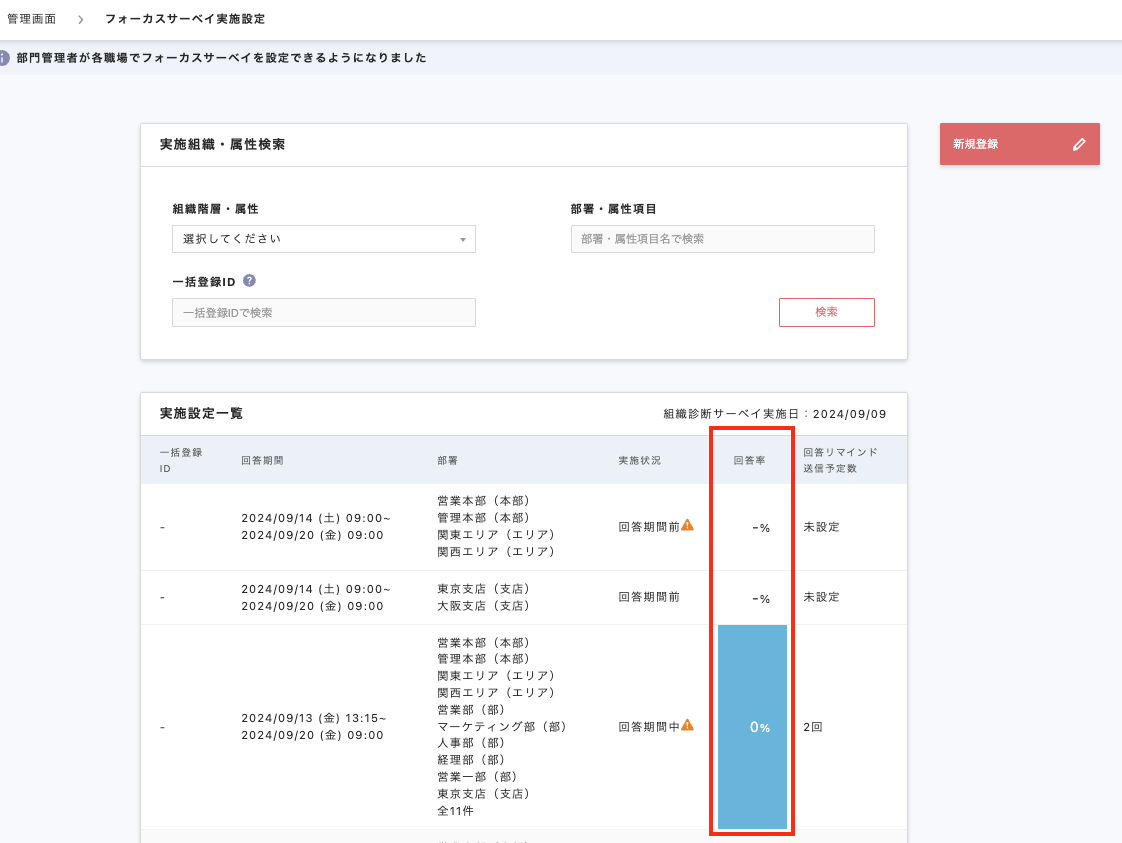Click the 一括登録IDで検索 input field
Viewport: 1122px width, 843px height.
point(323,313)
